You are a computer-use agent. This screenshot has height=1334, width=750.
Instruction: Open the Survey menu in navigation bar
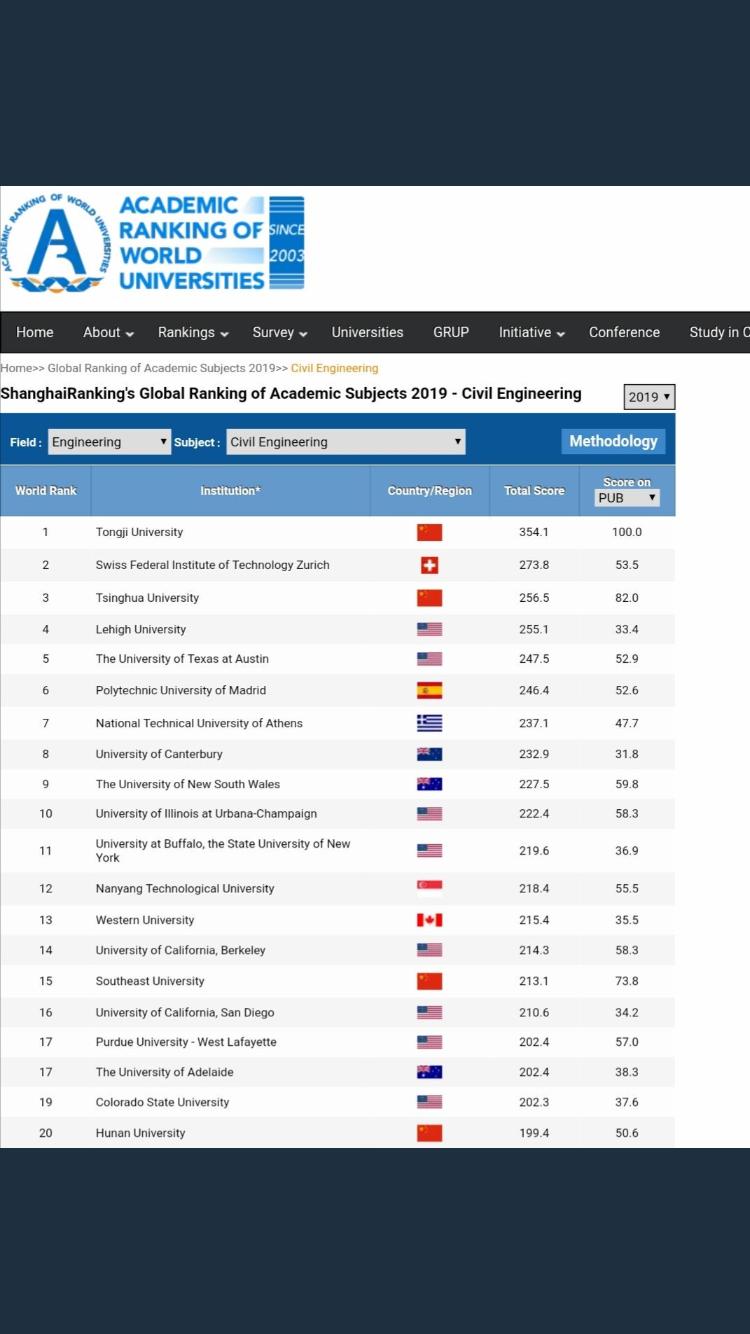coord(279,332)
